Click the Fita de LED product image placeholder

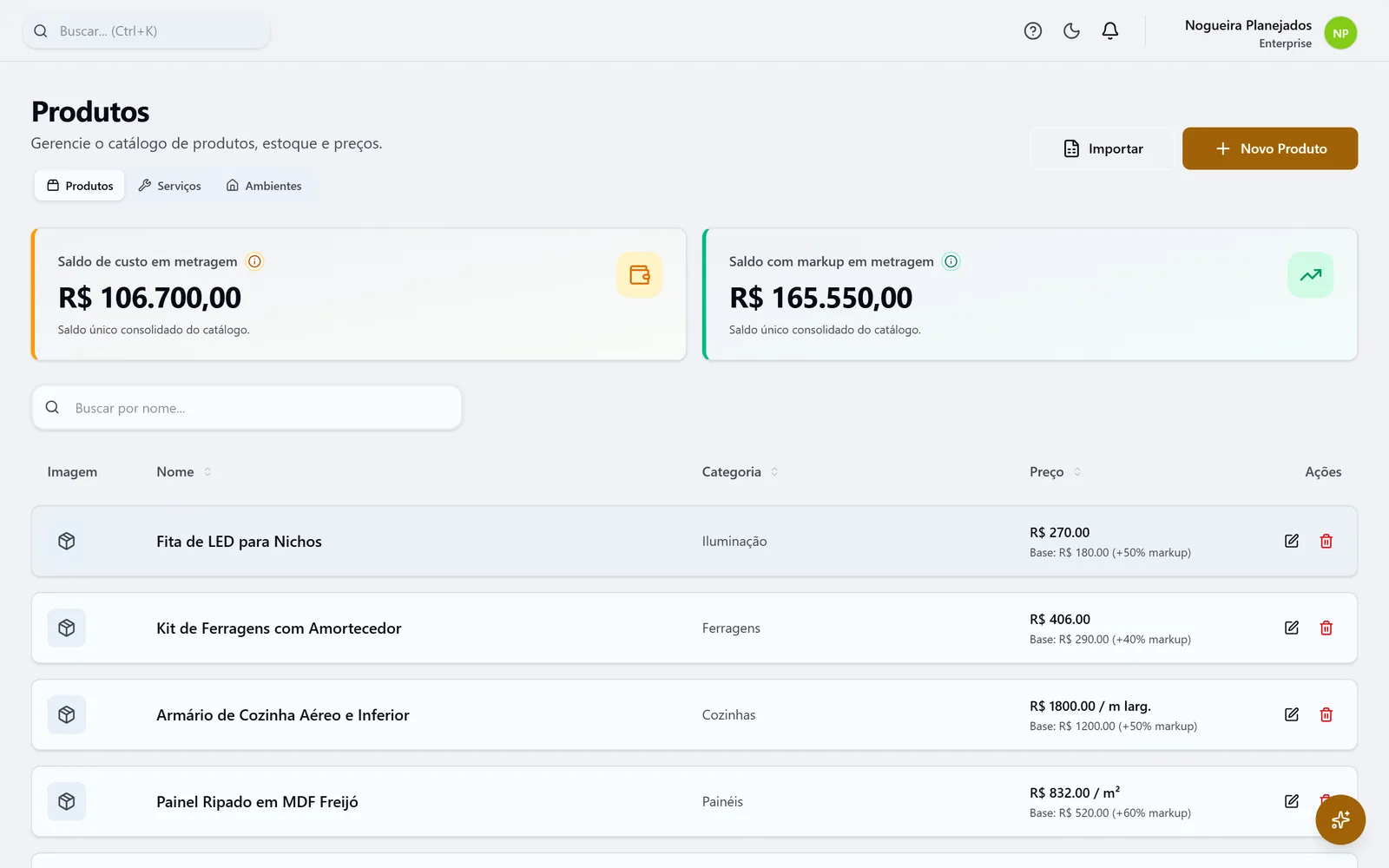click(x=67, y=541)
